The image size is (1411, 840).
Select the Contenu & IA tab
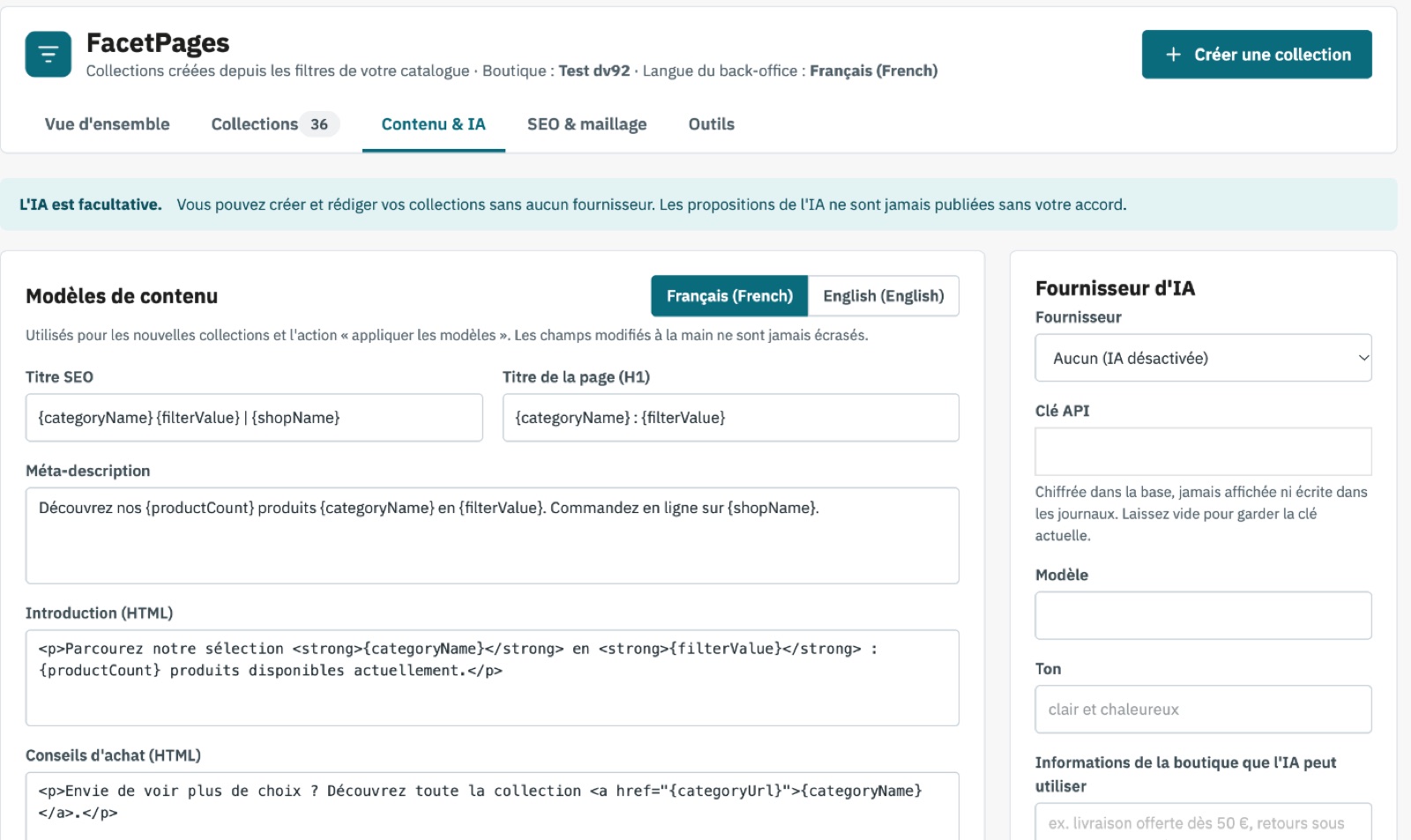(433, 124)
